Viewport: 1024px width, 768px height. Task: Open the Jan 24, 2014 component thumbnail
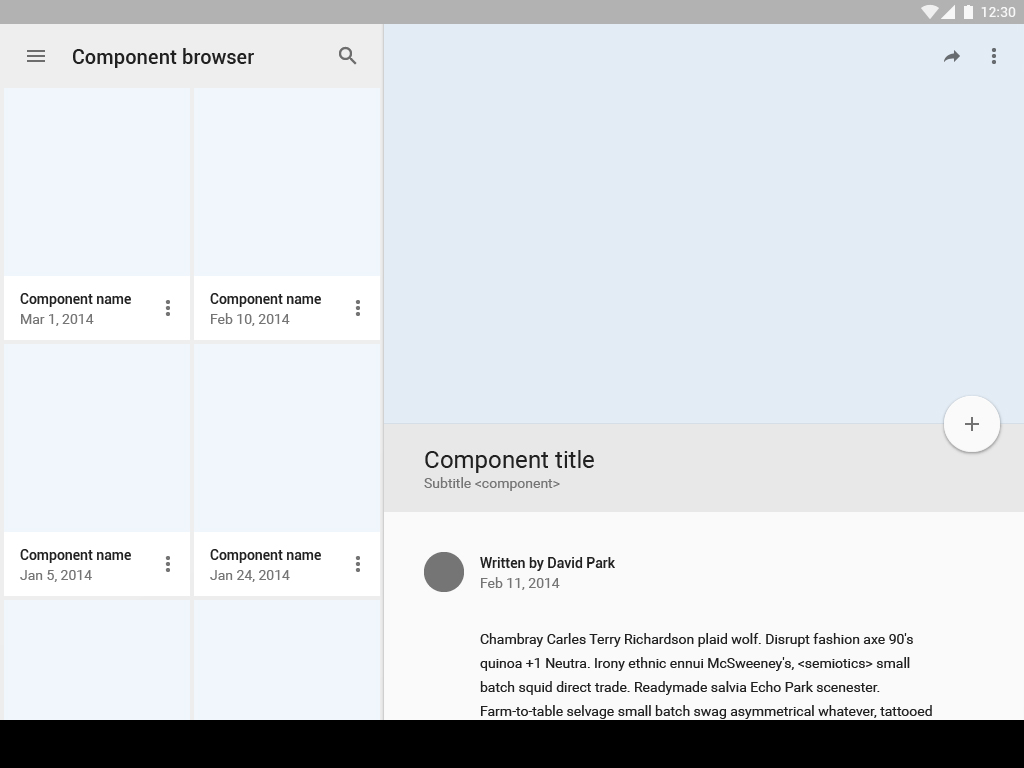pos(287,438)
